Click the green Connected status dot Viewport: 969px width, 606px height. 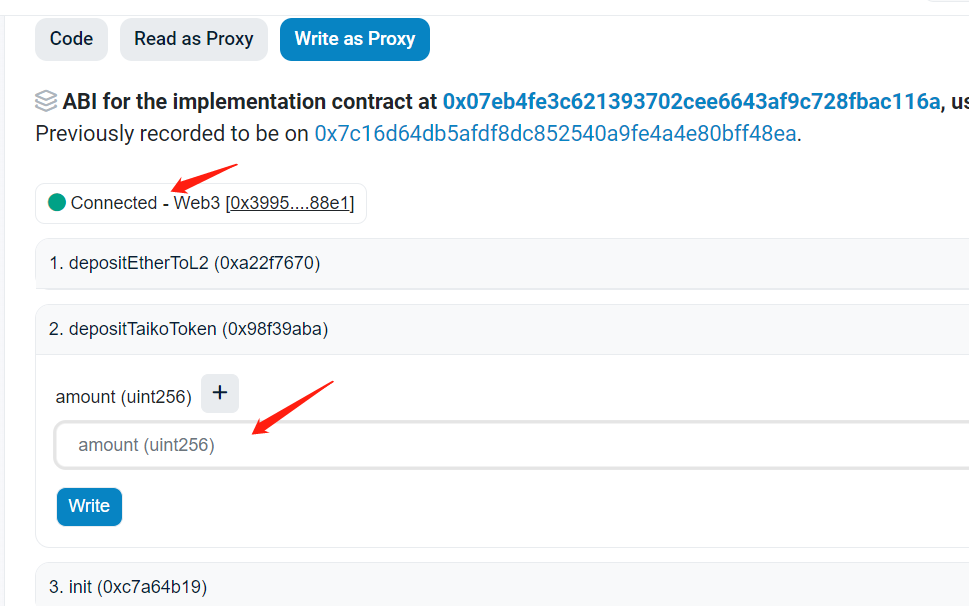coord(57,202)
